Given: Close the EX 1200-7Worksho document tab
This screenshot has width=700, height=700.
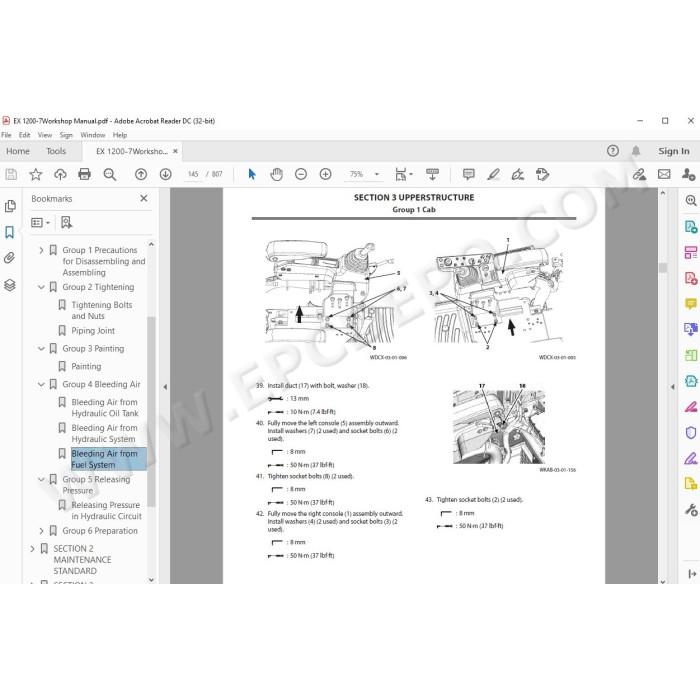Looking at the screenshot, I should pos(175,151).
